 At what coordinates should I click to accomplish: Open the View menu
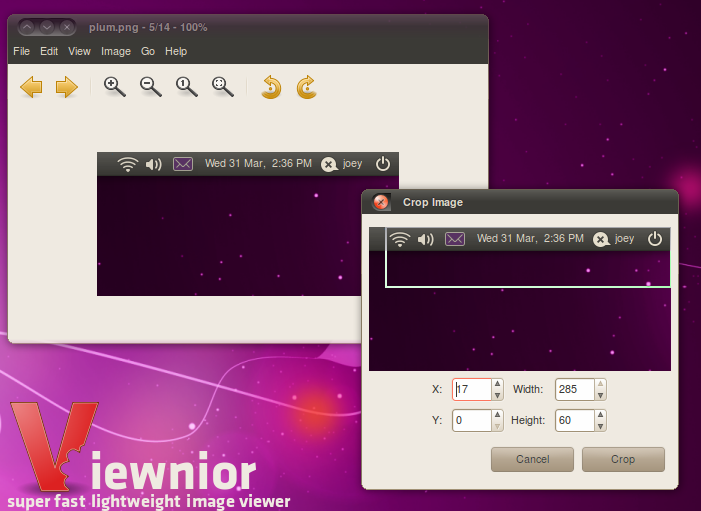click(80, 51)
